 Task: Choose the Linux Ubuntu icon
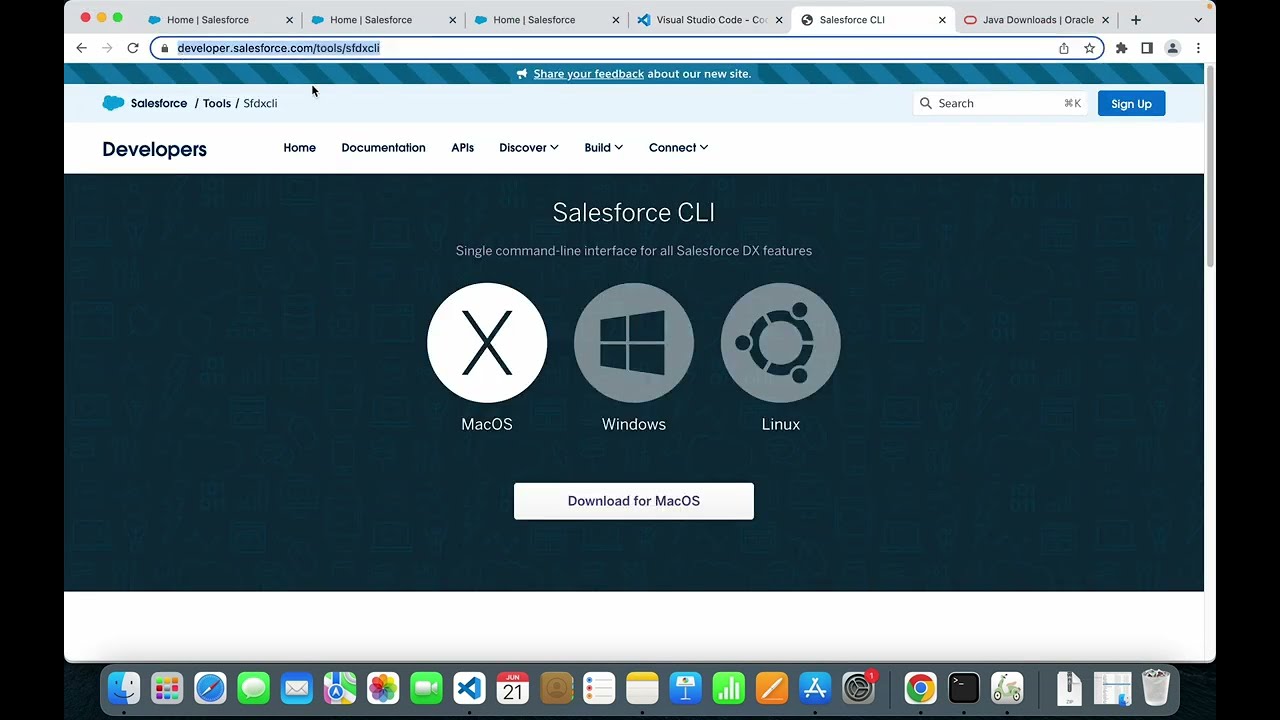click(x=781, y=343)
